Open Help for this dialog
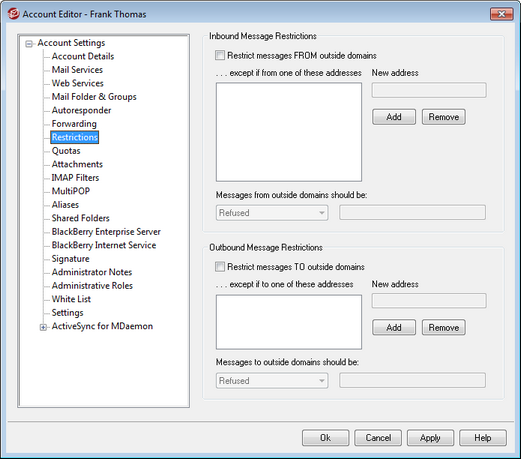The height and width of the screenshot is (459, 521). click(x=483, y=438)
